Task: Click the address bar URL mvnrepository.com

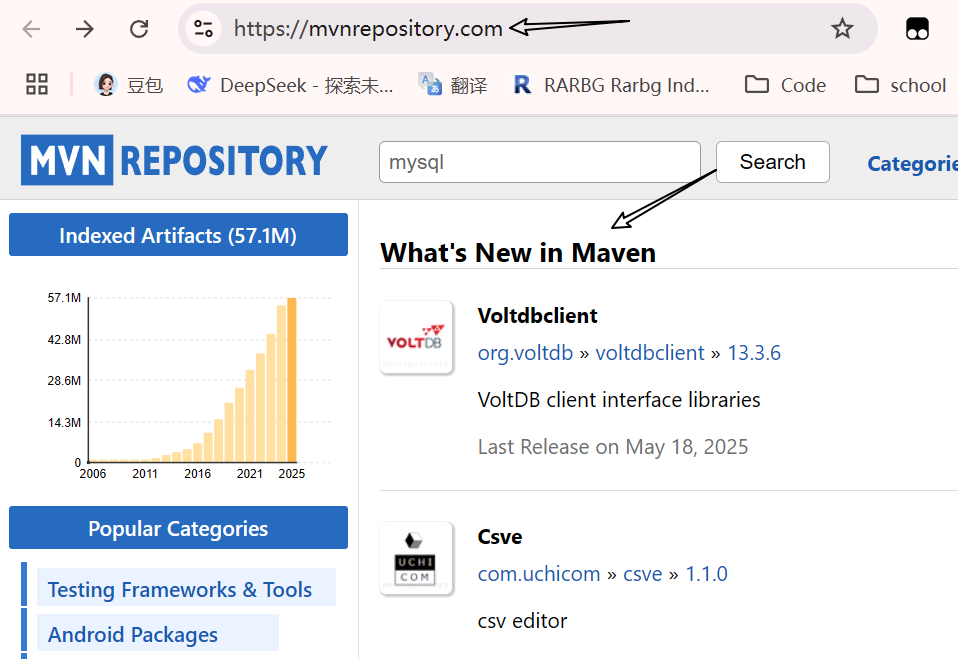Action: [368, 29]
